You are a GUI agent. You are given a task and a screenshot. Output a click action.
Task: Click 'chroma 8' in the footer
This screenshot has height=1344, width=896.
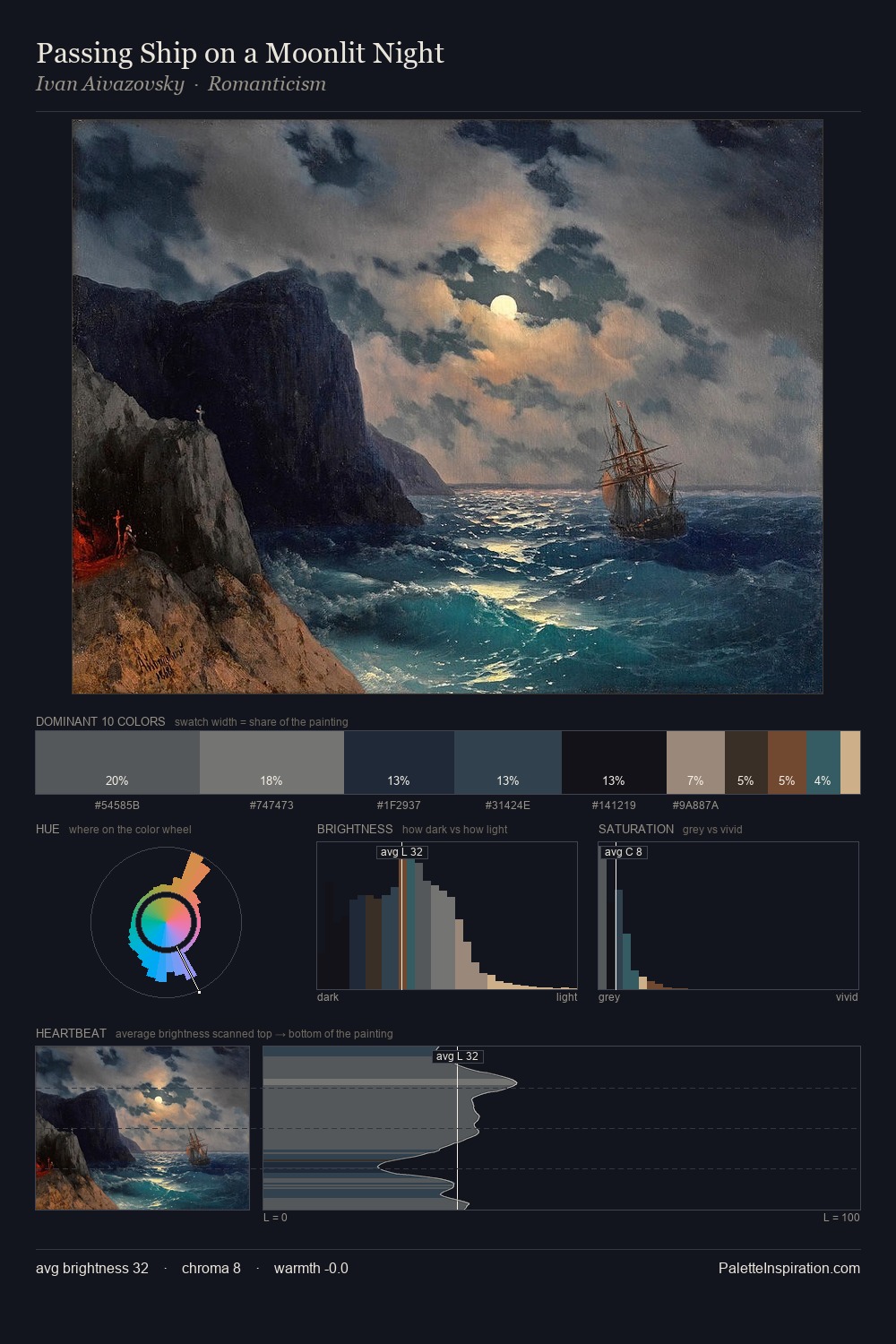coord(211,1268)
